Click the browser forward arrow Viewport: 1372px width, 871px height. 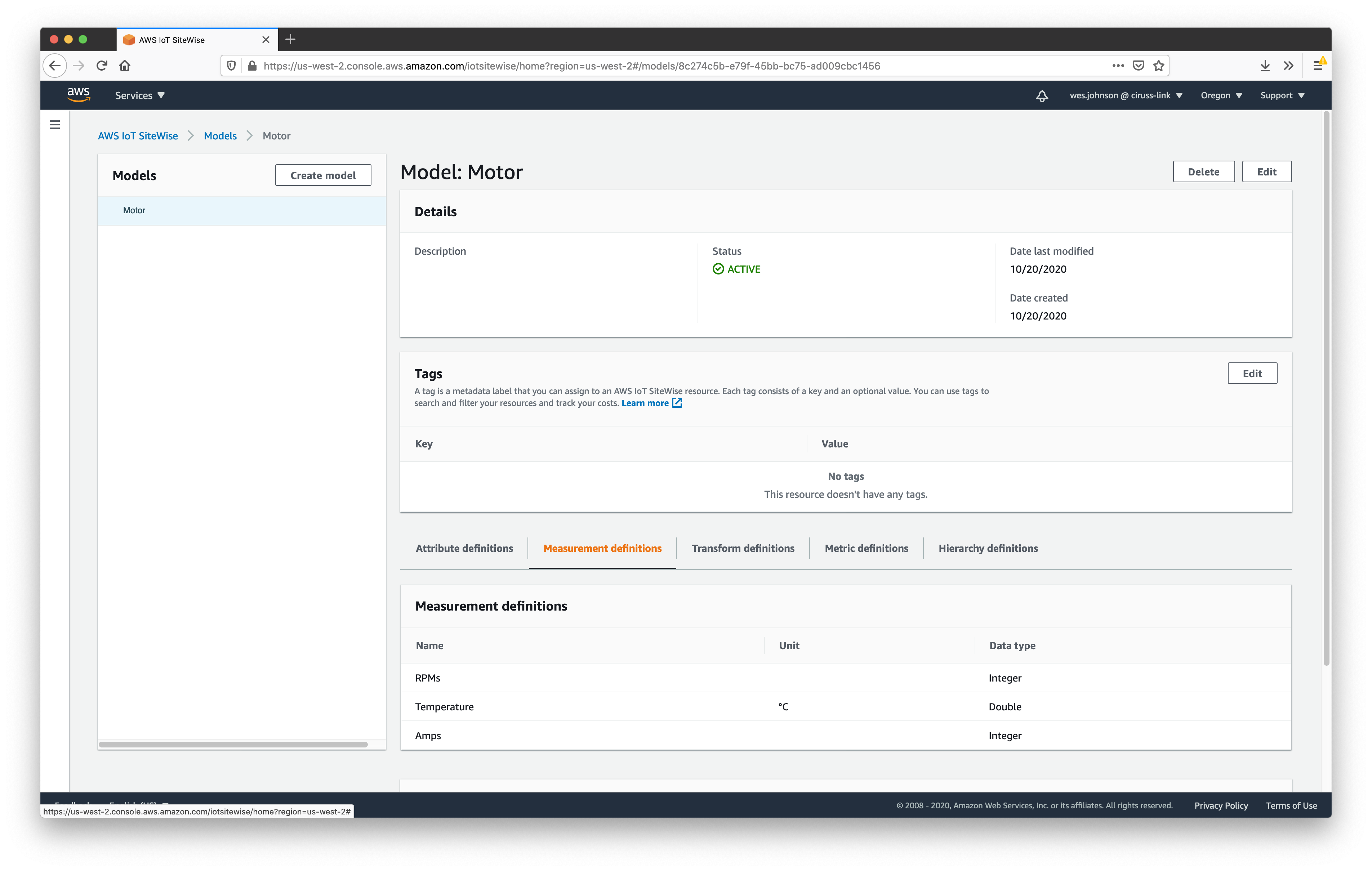coord(79,66)
